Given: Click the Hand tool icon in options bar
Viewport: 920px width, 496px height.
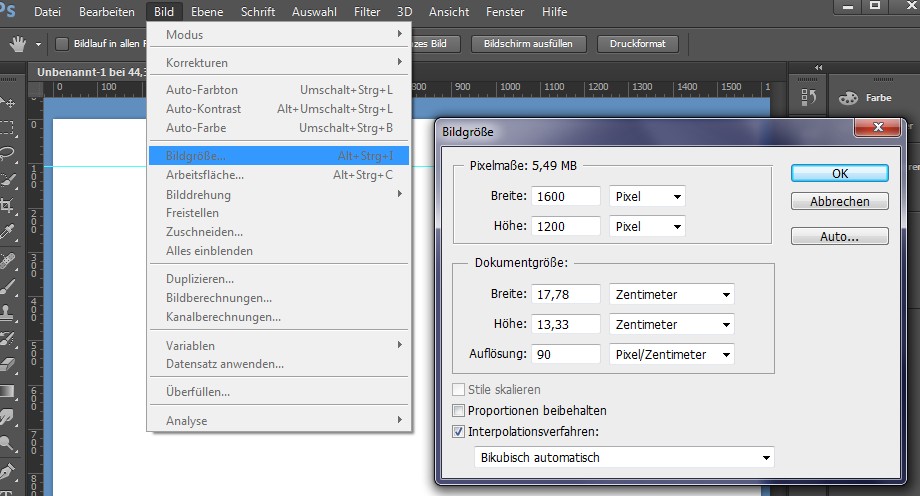Looking at the screenshot, I should coord(18,43).
